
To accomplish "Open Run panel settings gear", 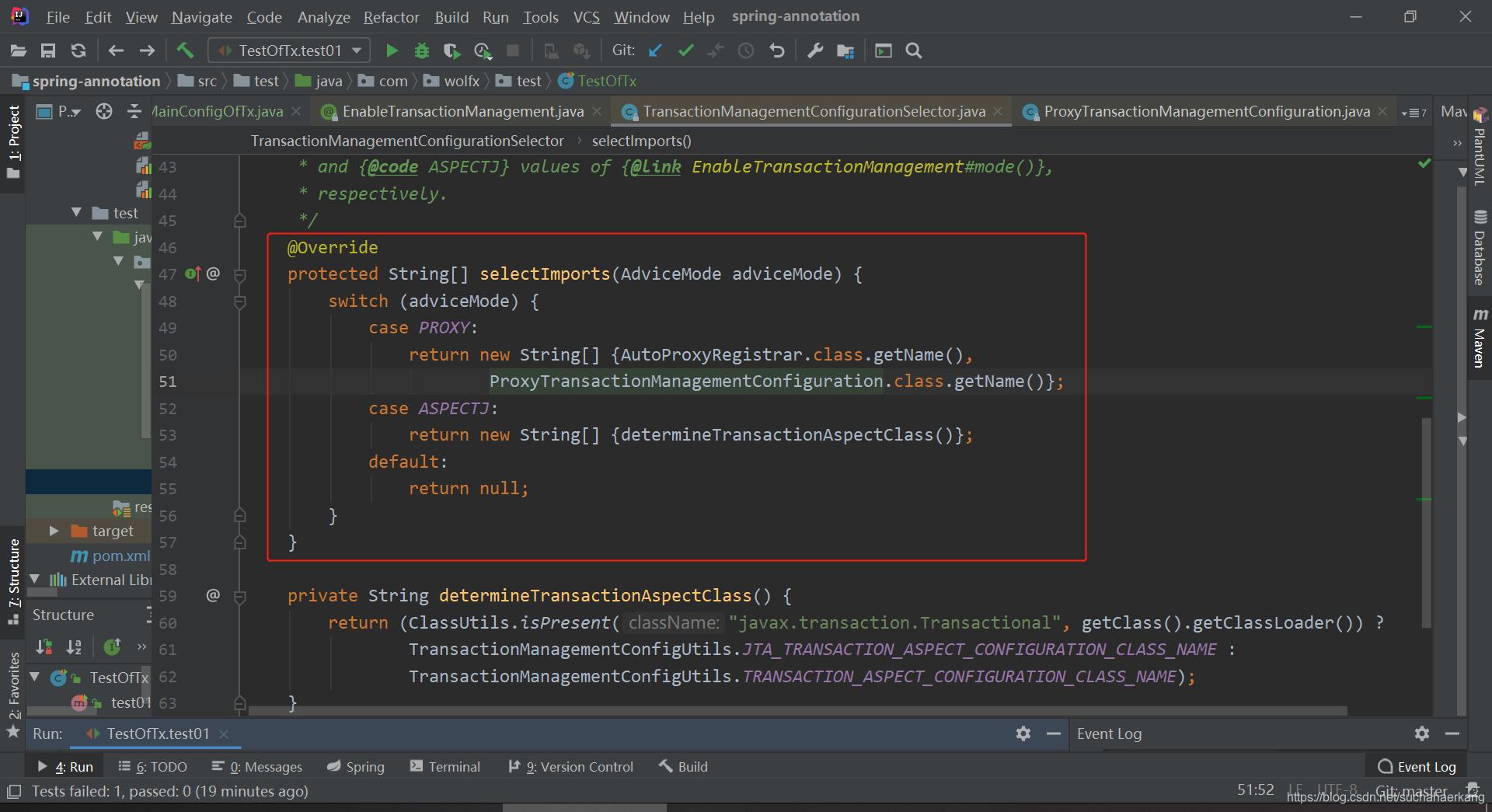I will click(x=1023, y=734).
